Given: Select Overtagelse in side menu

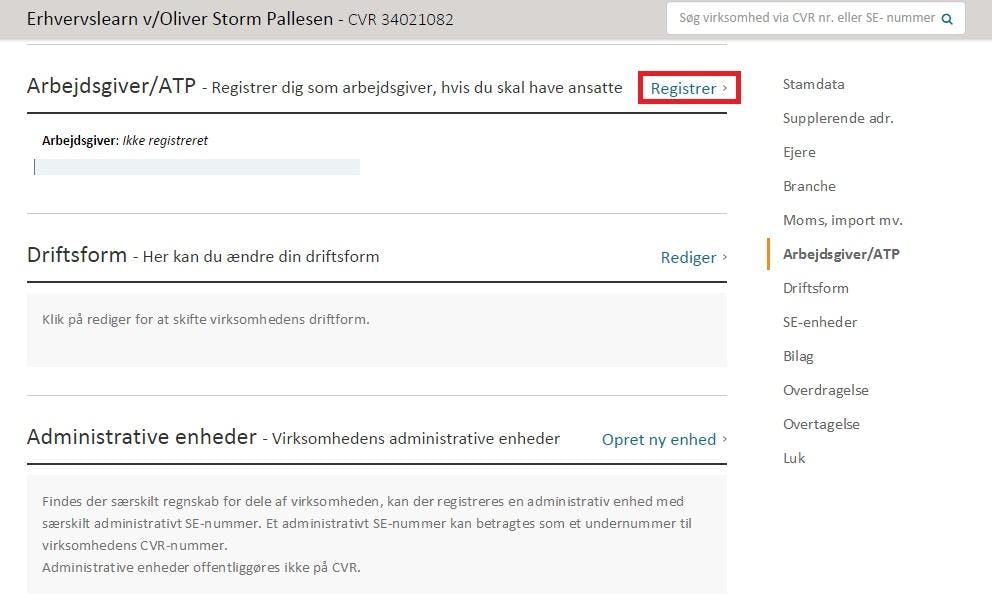Looking at the screenshot, I should [821, 424].
